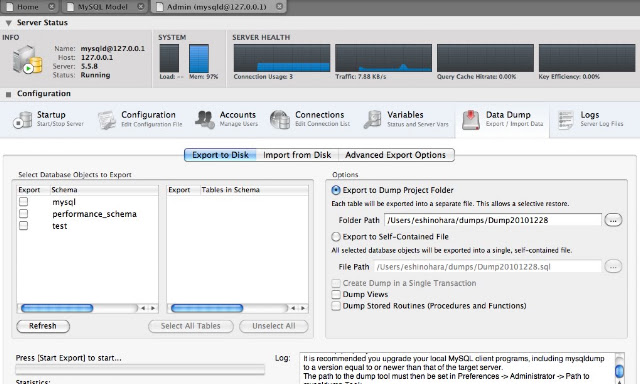This screenshot has width=640, height=384.
Task: Open the Configuration file editor icon
Action: tap(107, 120)
